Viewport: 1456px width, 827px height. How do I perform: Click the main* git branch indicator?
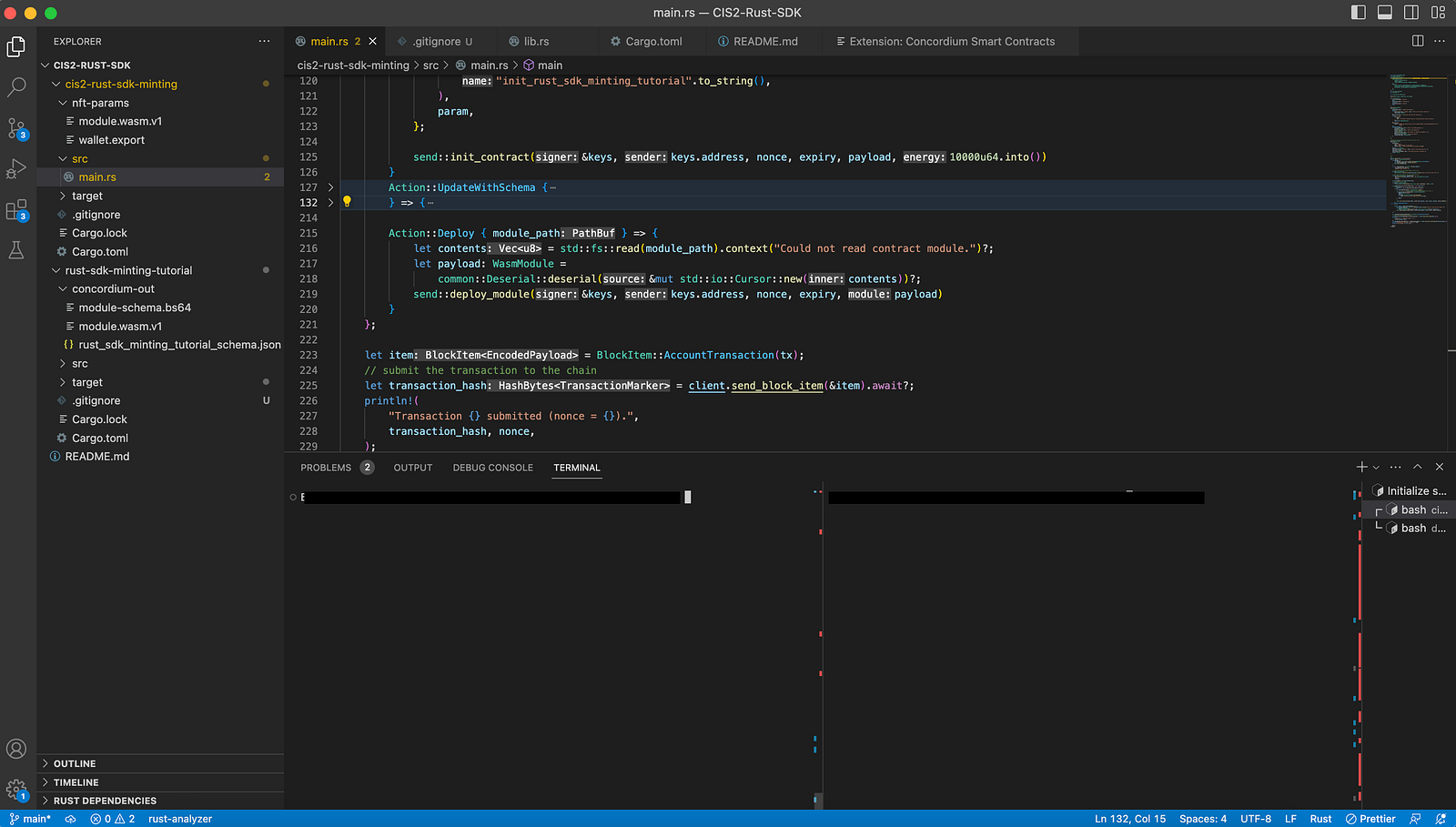tap(30, 819)
